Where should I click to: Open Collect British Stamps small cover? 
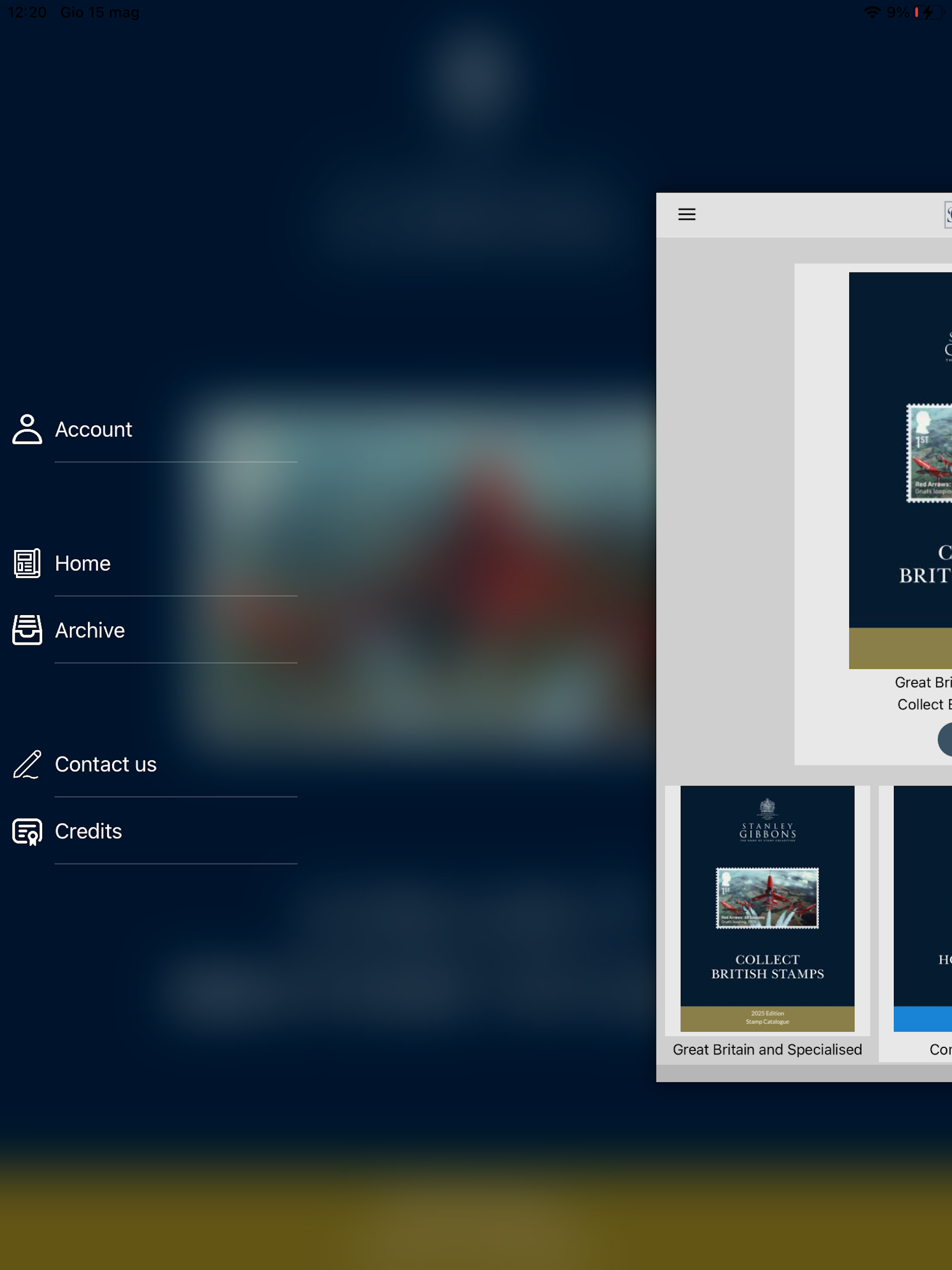pos(767,908)
